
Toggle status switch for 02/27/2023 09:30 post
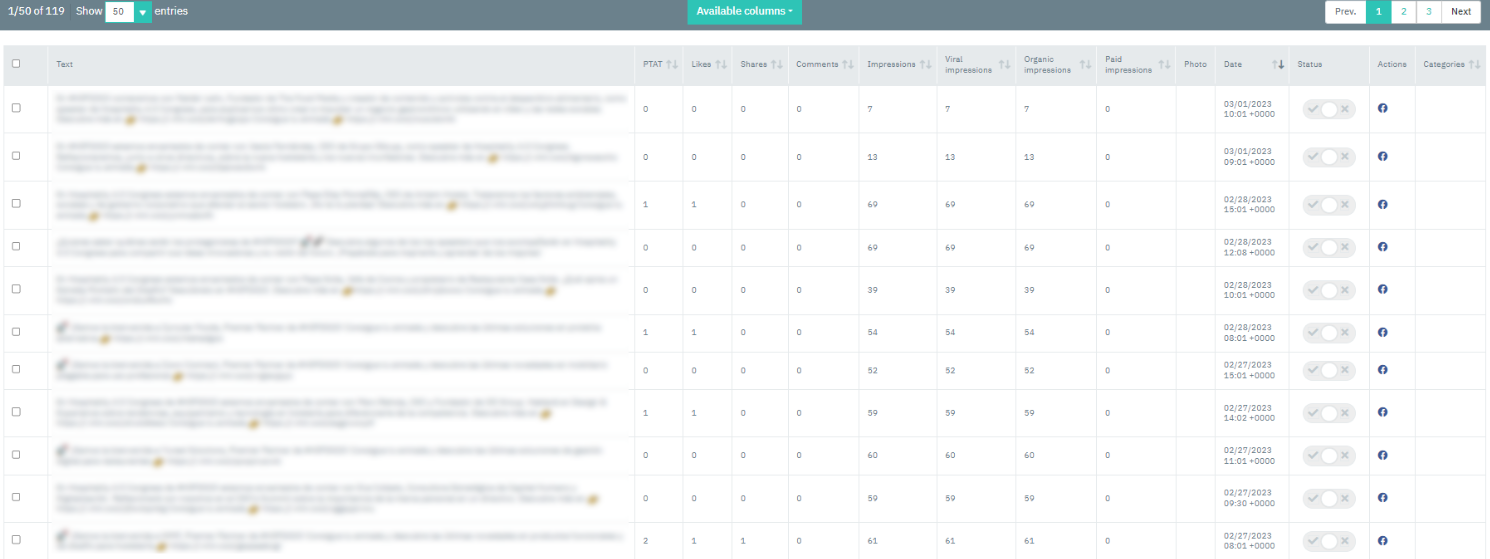[1328, 498]
